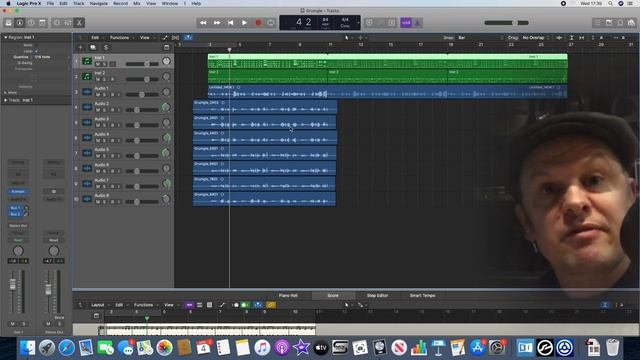The width and height of the screenshot is (640, 360).
Task: Switch to the Step Editor tab
Action: 377,296
